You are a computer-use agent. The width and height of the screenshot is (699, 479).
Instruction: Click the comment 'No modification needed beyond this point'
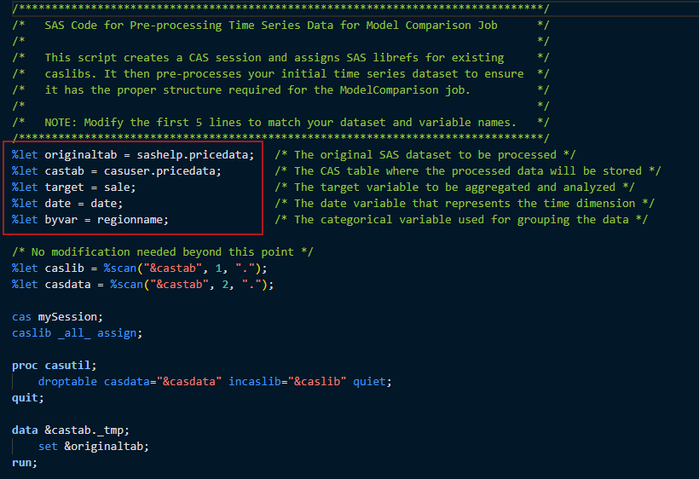coord(162,252)
